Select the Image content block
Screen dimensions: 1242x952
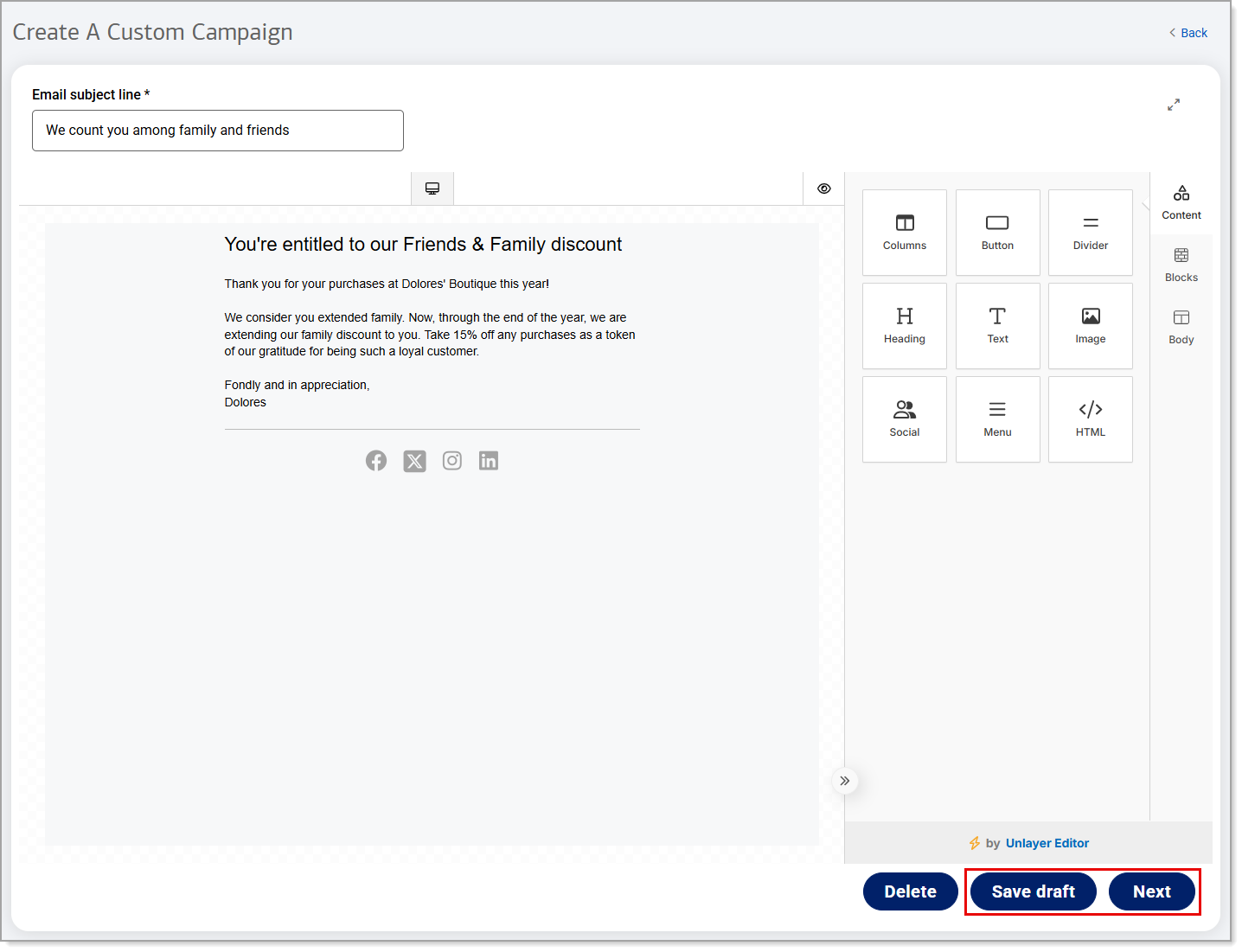coord(1090,326)
